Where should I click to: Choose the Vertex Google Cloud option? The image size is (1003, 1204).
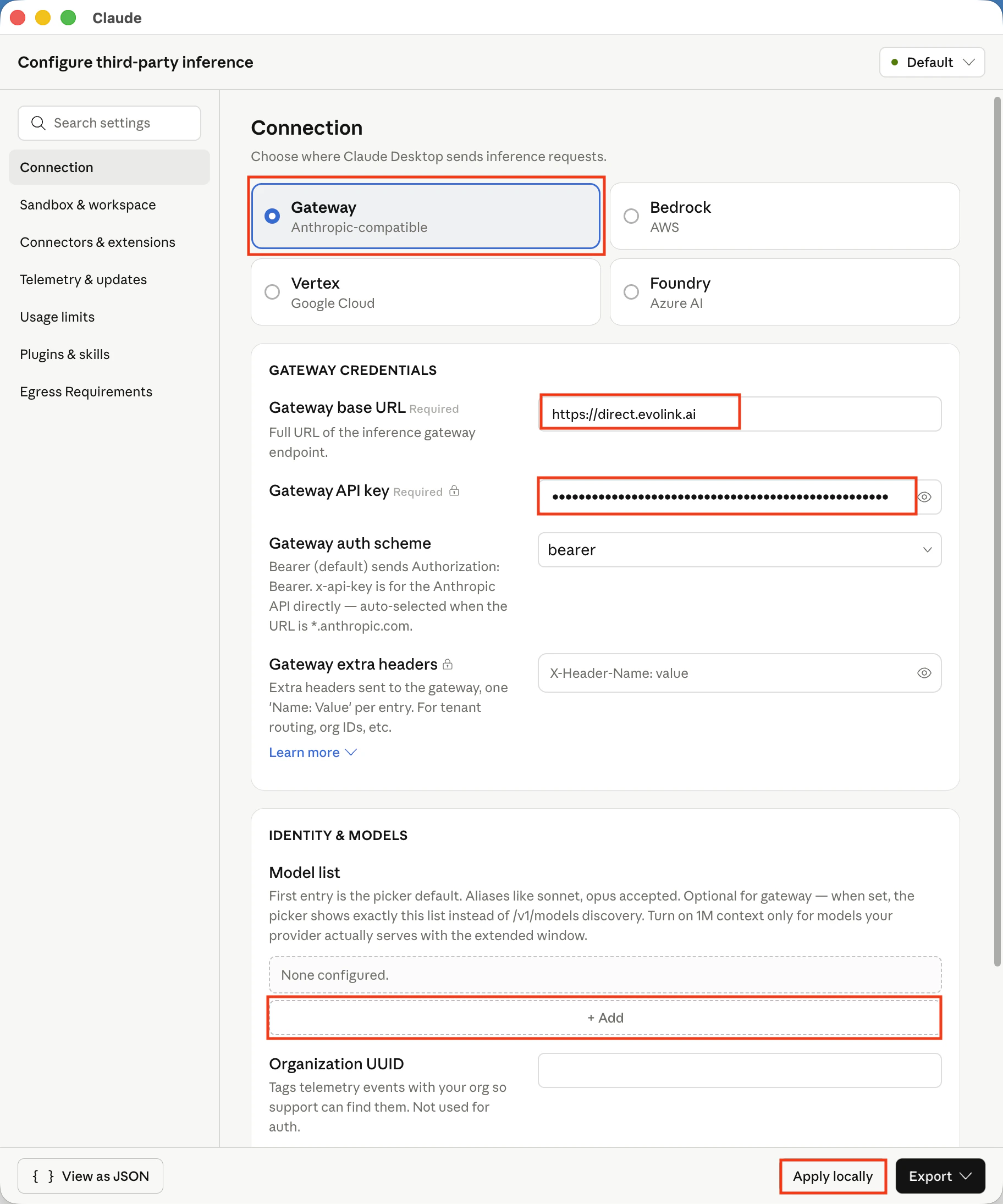pyautogui.click(x=426, y=292)
